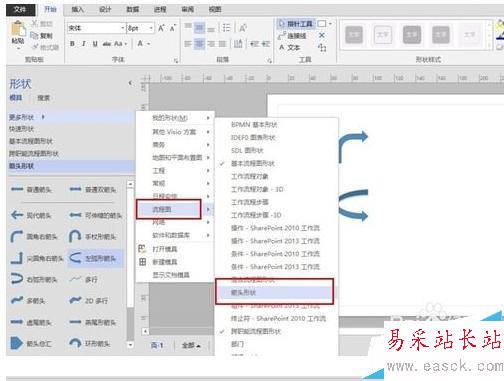Choose the first shape style thumbnail

pos(354,35)
